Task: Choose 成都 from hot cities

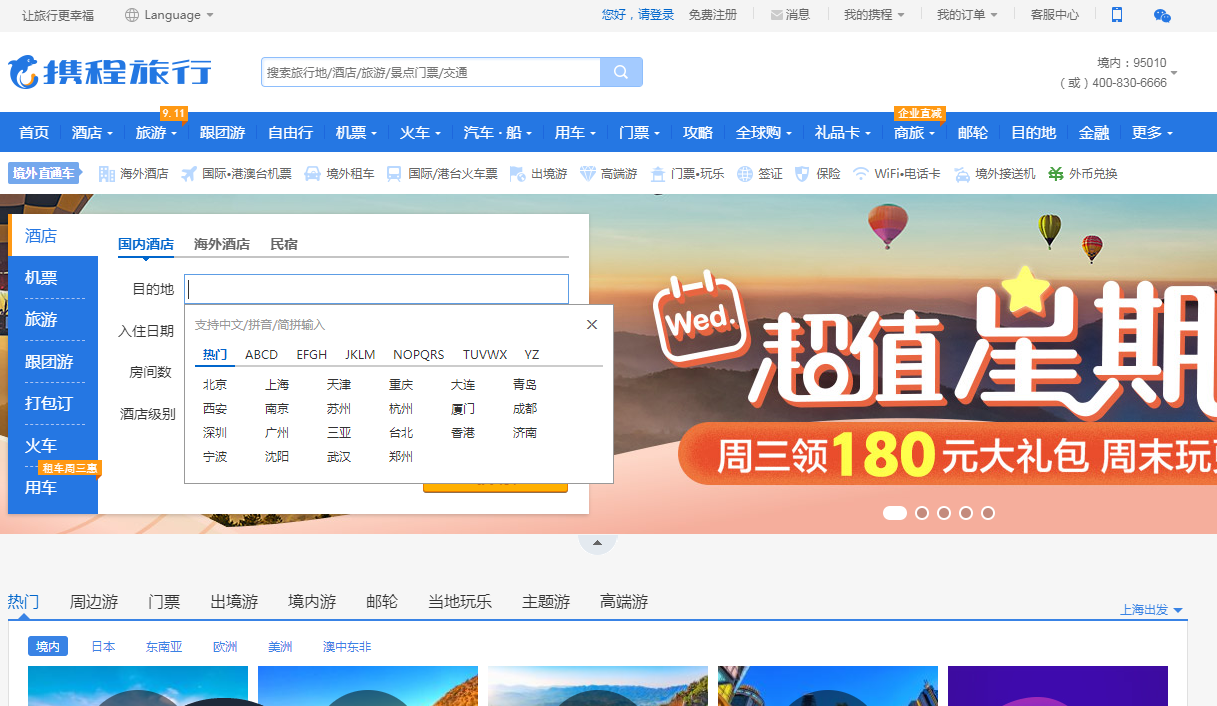Action: tap(525, 409)
